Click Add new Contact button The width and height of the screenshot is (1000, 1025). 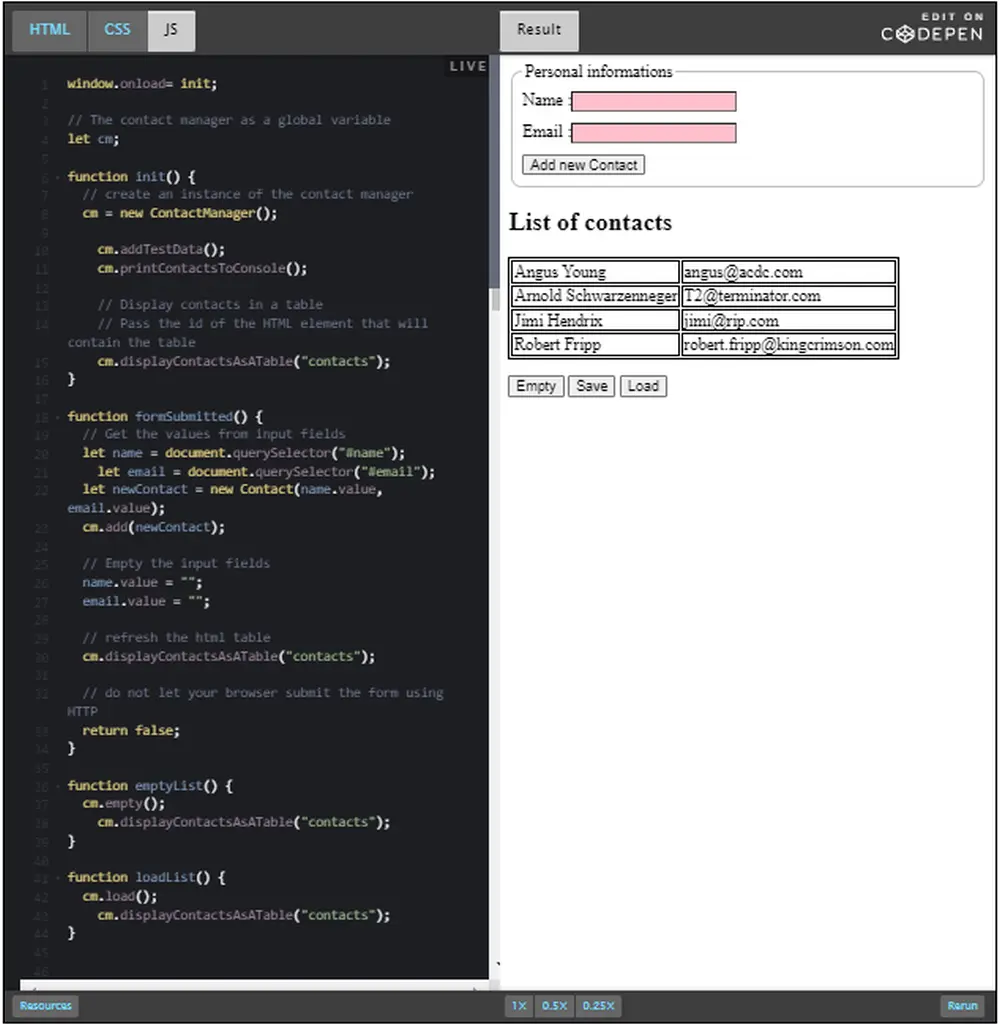tap(583, 165)
